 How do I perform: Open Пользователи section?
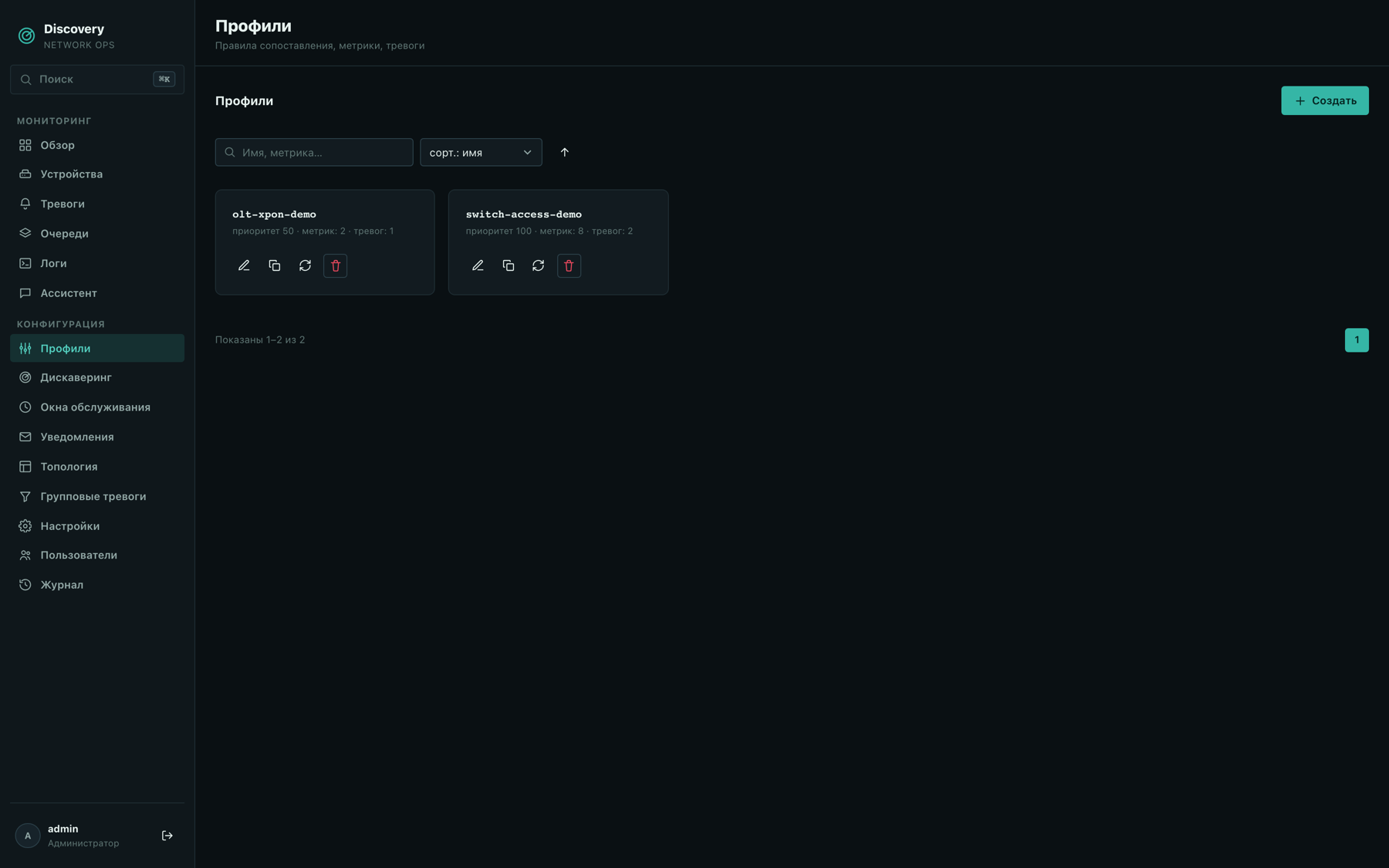pyautogui.click(x=97, y=555)
